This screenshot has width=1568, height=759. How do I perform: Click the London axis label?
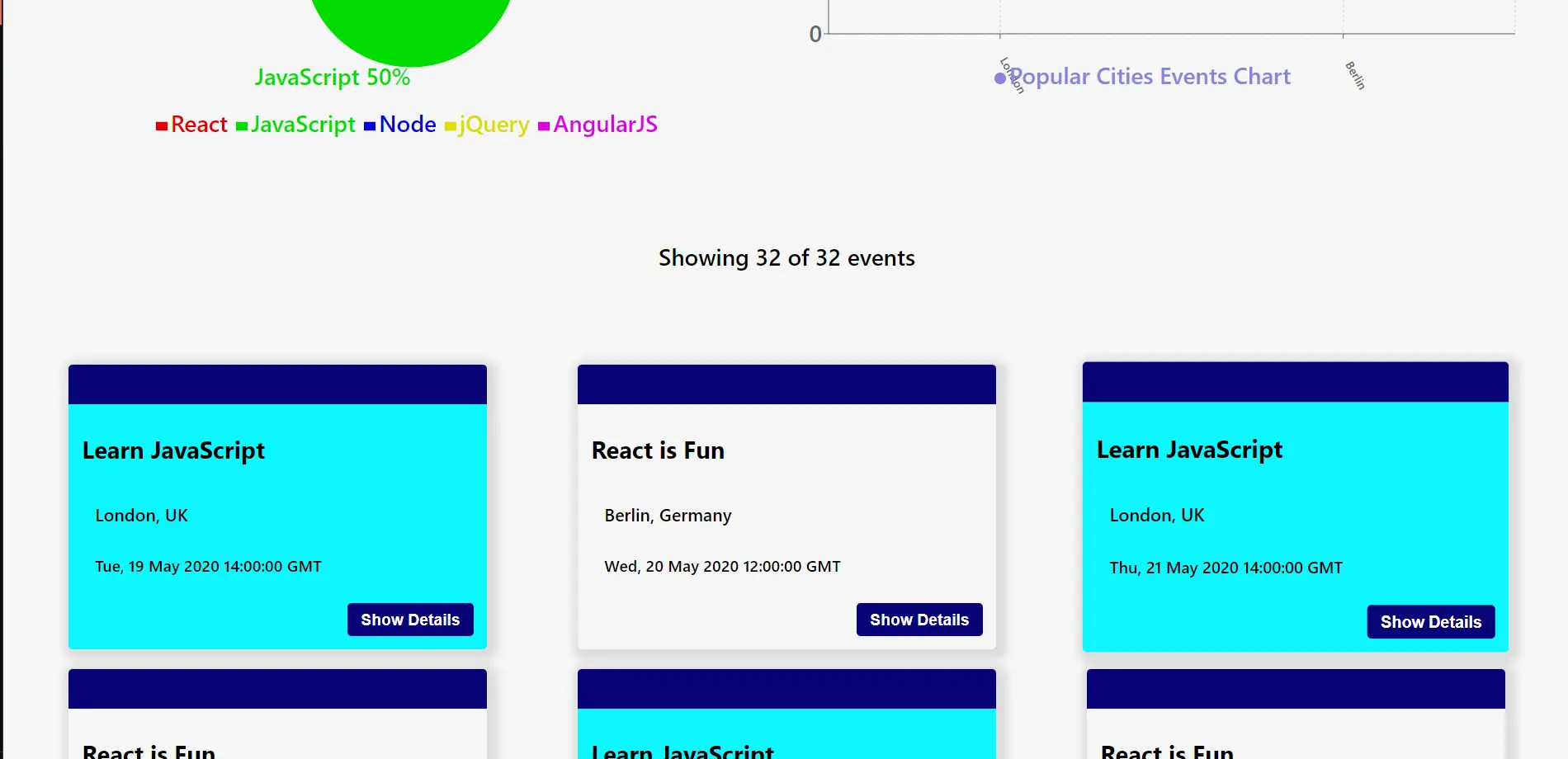1012,75
